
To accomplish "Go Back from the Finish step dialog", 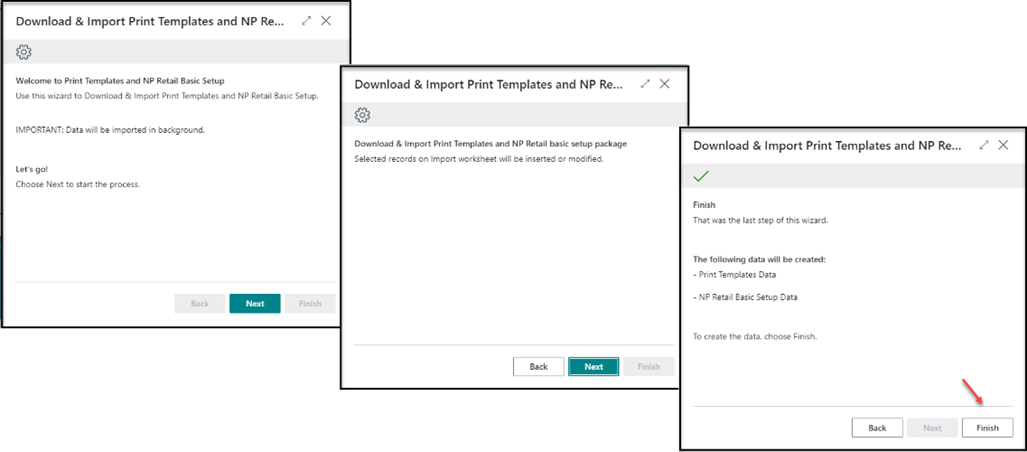I will coord(877,428).
